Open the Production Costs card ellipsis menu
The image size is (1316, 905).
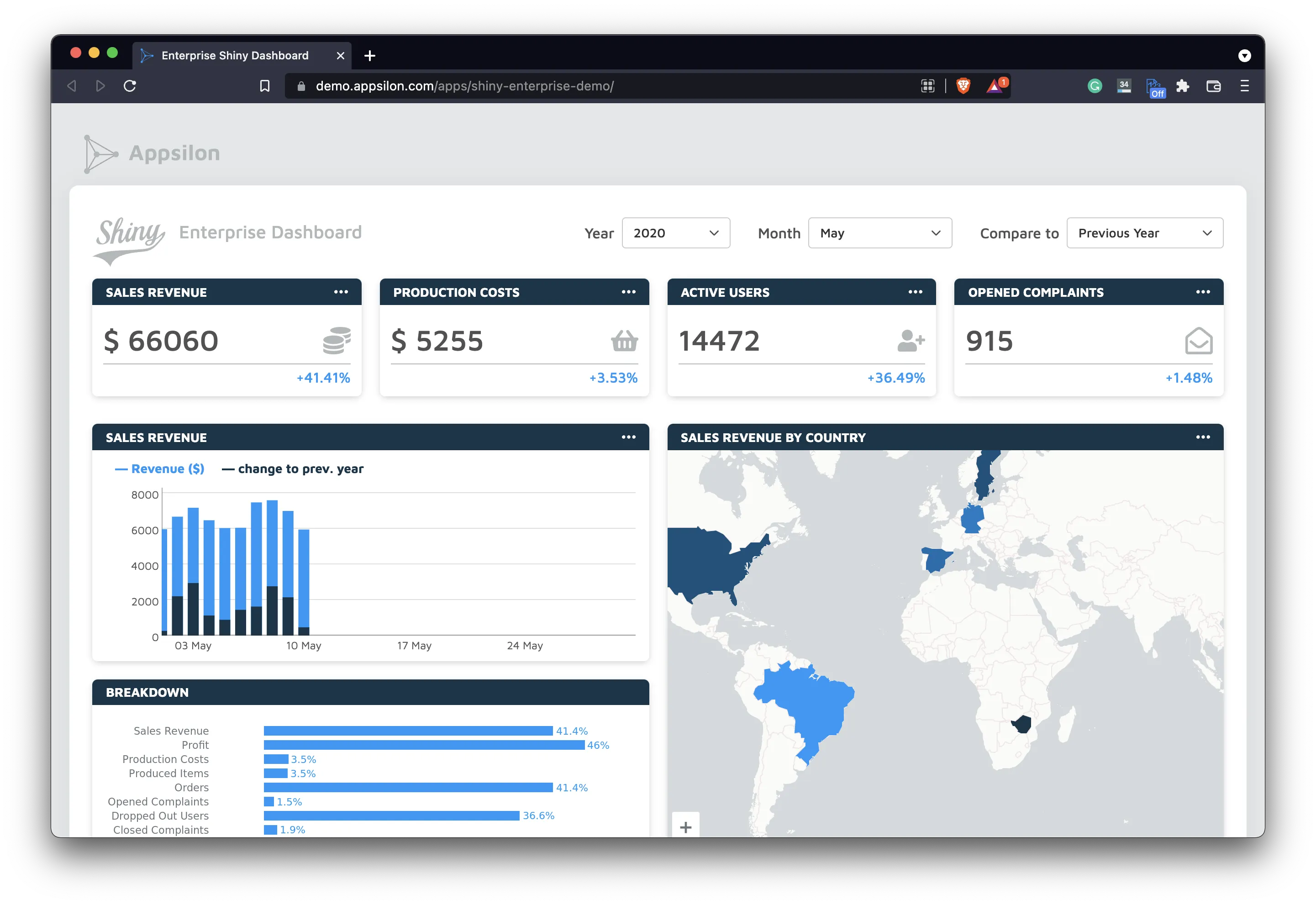[x=628, y=292]
